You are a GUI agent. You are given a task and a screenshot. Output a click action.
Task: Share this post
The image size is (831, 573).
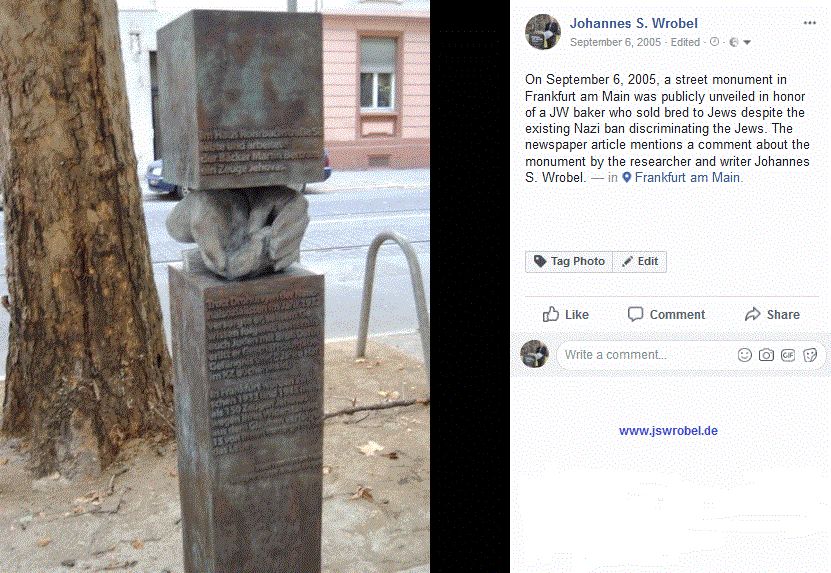click(x=772, y=314)
